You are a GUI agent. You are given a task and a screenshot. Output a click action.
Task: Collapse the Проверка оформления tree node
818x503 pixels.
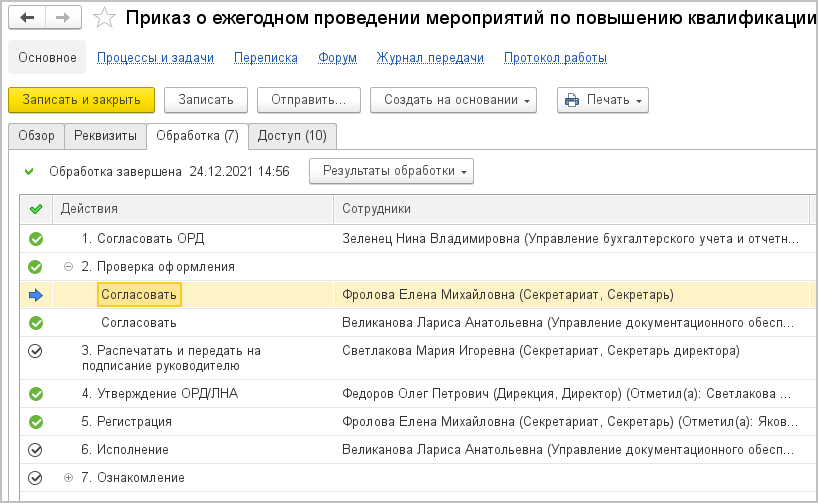69,267
